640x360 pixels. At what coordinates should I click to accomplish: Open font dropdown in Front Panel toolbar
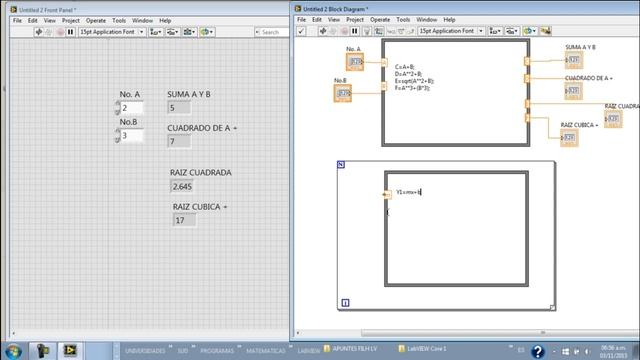[112, 32]
